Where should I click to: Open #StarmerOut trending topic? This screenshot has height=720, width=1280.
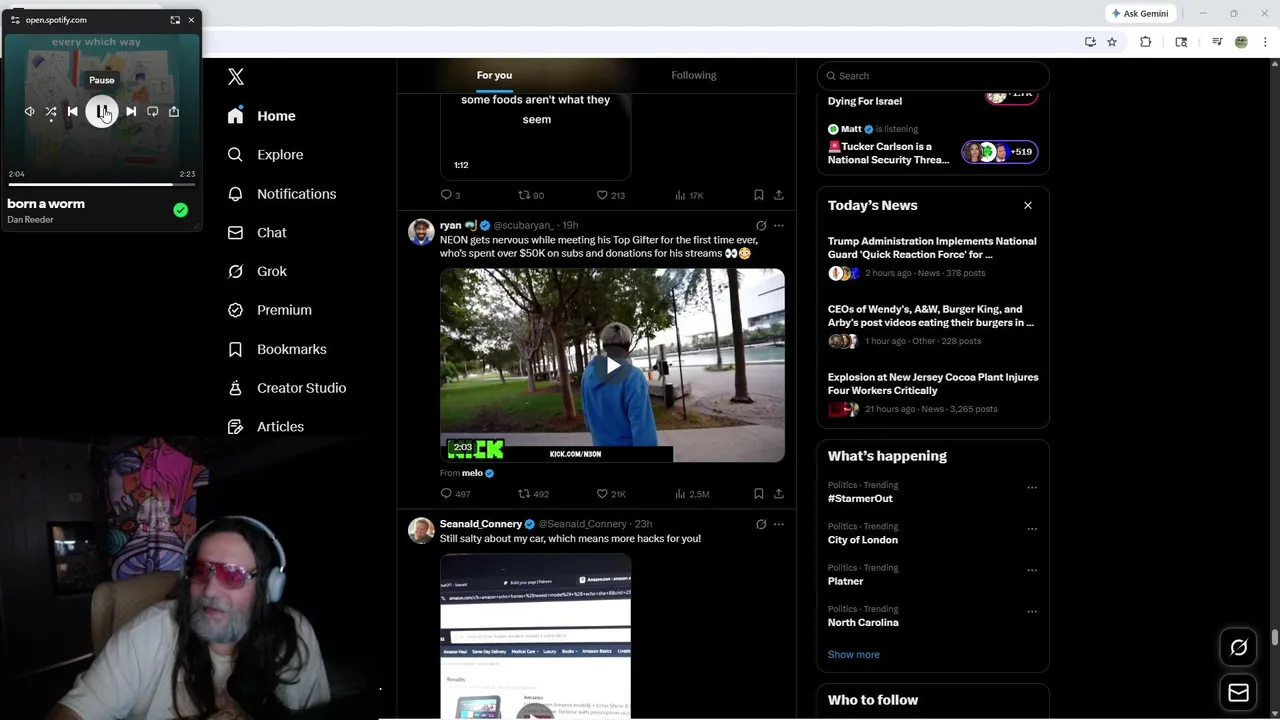tap(860, 498)
